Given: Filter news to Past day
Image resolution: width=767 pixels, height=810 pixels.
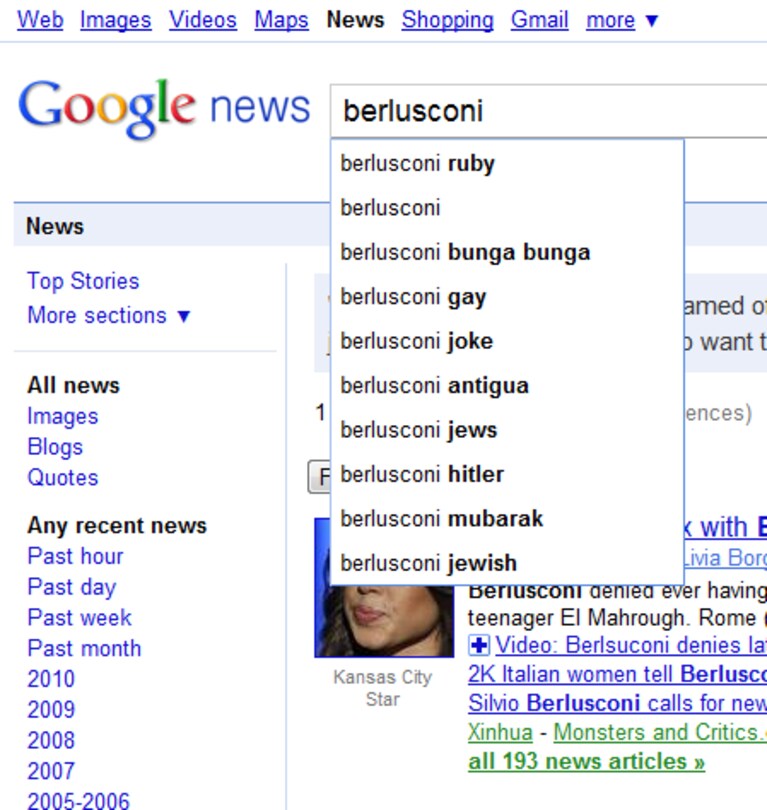Looking at the screenshot, I should [72, 587].
